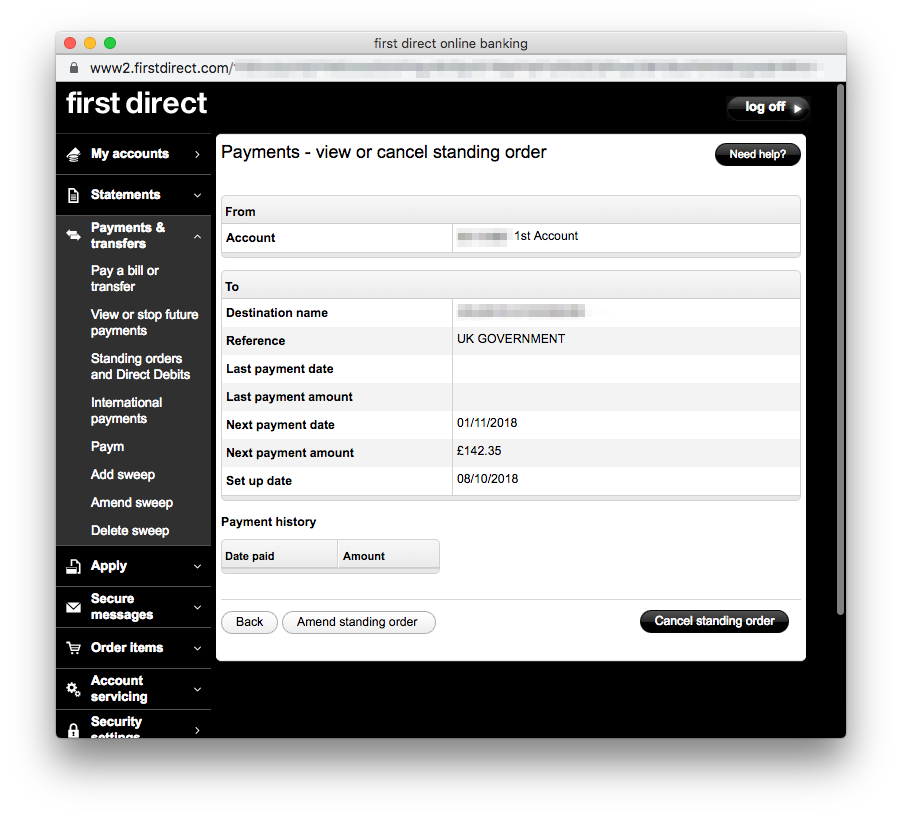Click Cancel standing order button
The height and width of the screenshot is (818, 902).
point(714,621)
